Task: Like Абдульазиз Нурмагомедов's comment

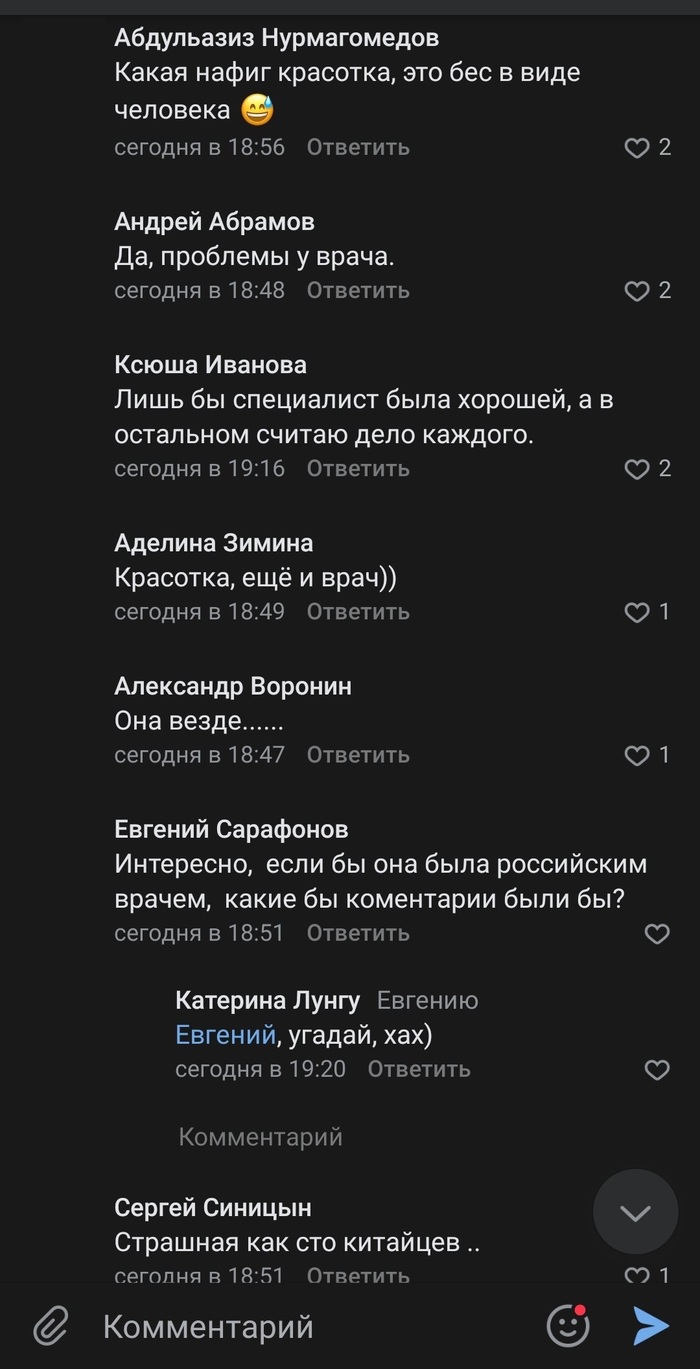Action: coord(637,148)
